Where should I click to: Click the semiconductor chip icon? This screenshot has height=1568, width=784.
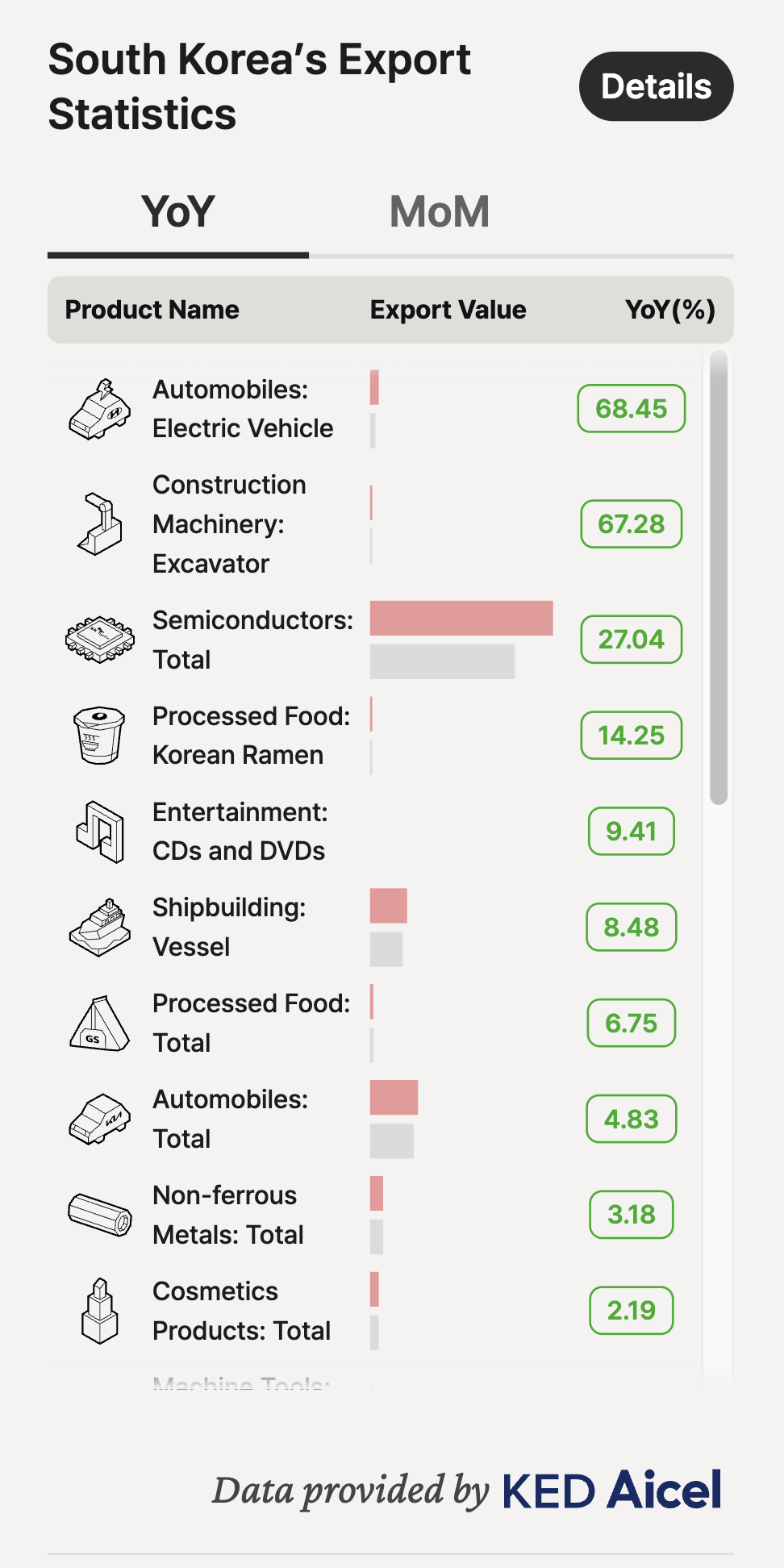pos(99,640)
